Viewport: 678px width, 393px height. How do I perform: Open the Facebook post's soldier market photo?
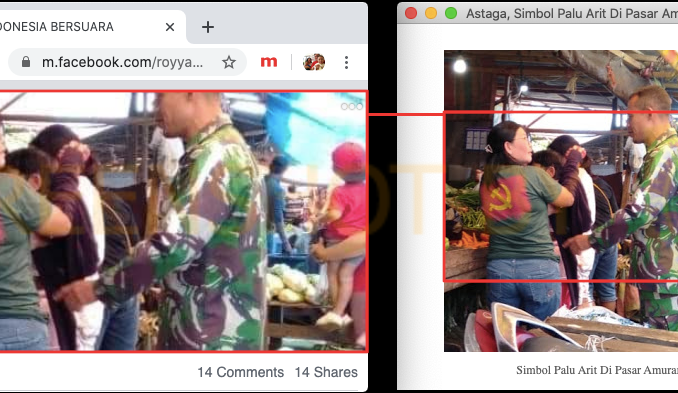pyautogui.click(x=183, y=221)
